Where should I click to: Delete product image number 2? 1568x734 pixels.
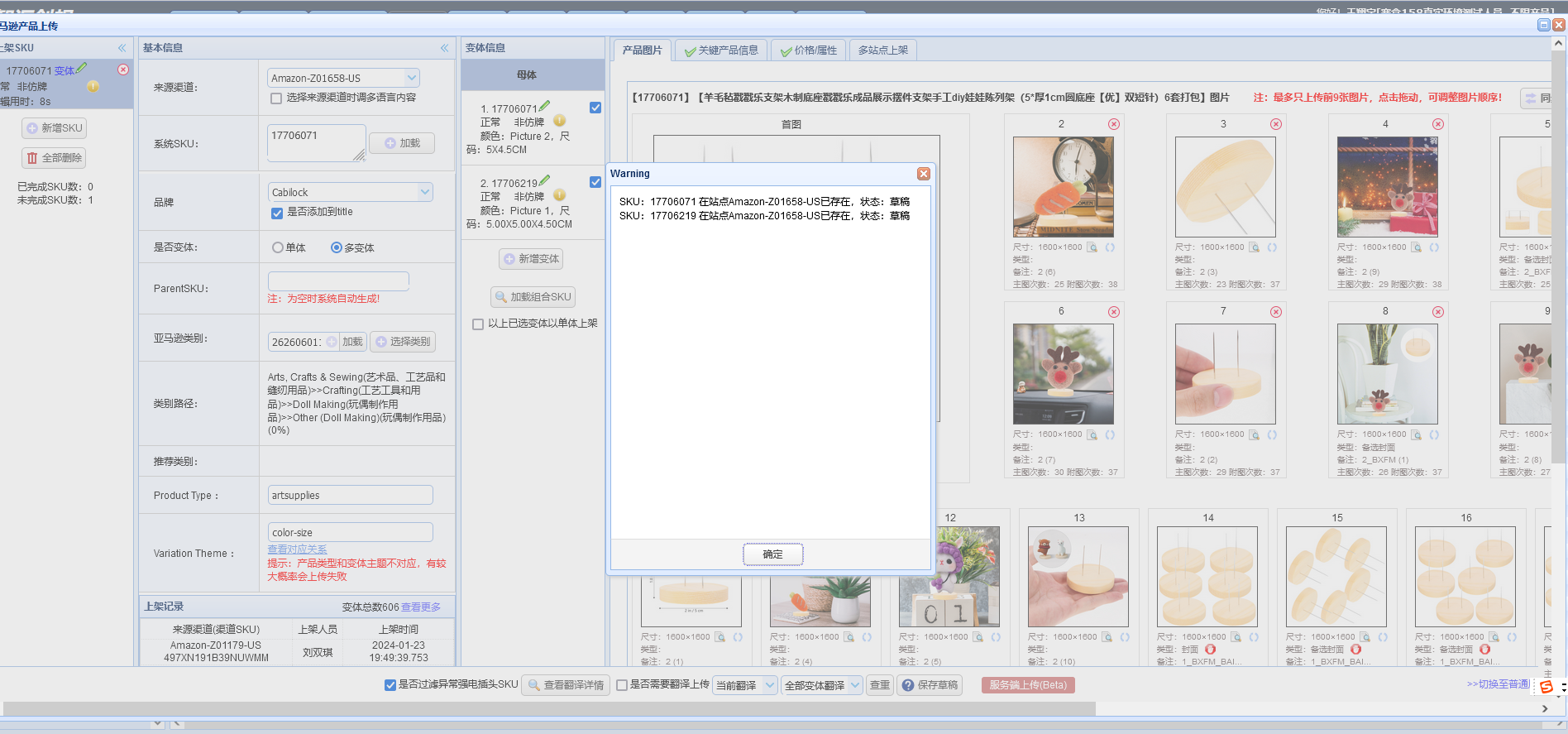coord(1114,124)
